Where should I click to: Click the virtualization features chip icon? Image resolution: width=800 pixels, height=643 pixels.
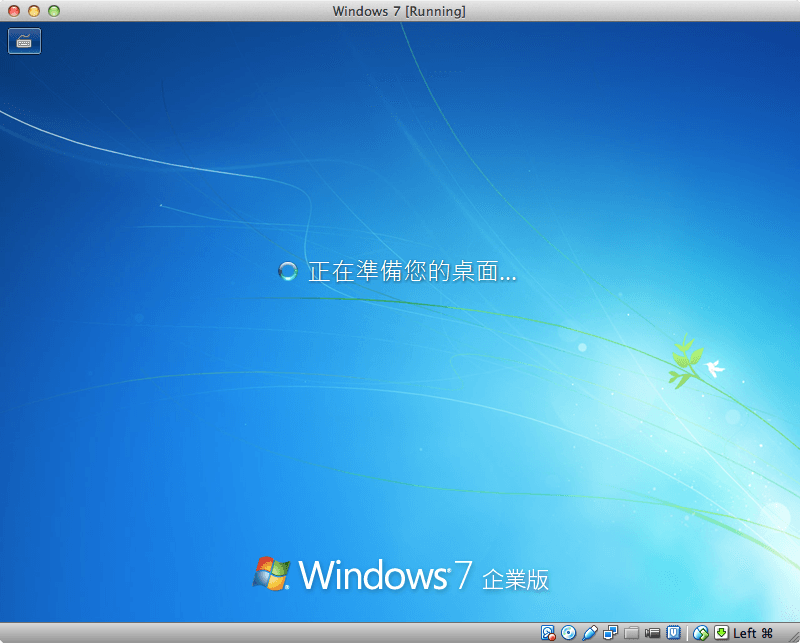(672, 632)
